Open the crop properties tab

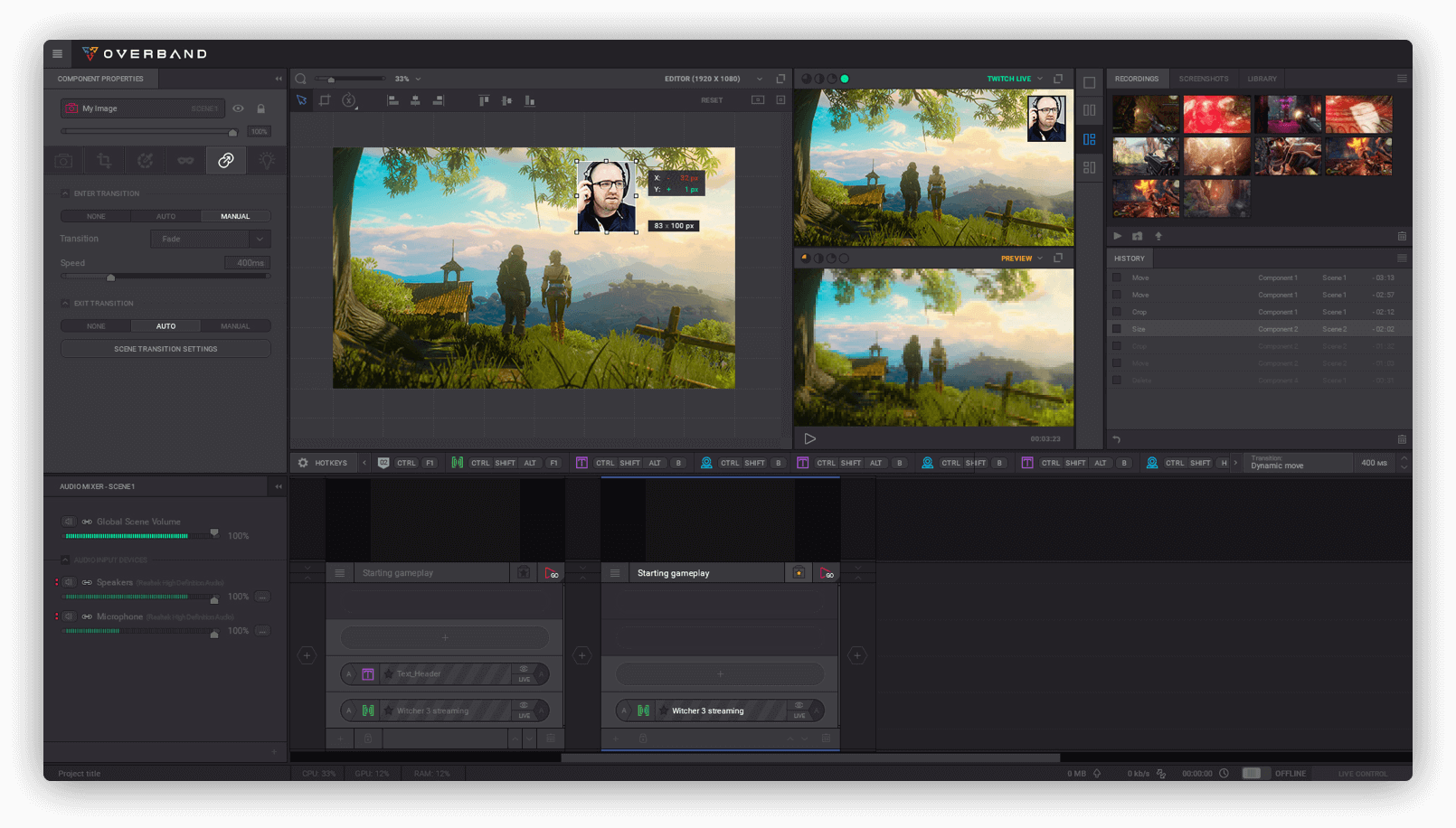[x=104, y=161]
